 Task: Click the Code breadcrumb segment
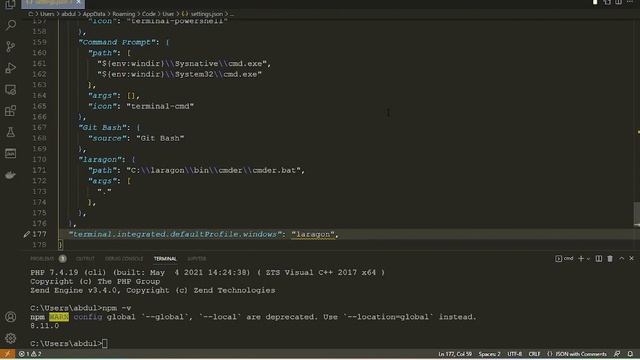click(x=149, y=14)
